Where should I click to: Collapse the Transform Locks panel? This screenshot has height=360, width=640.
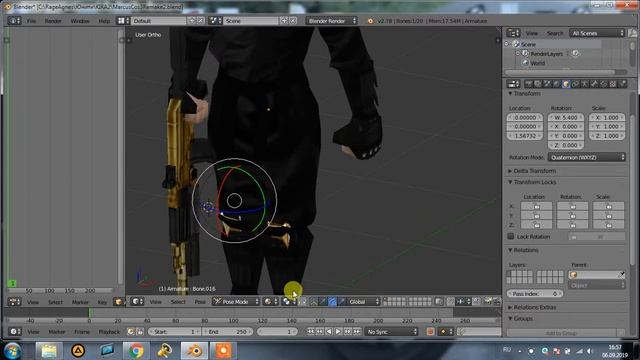click(x=532, y=182)
